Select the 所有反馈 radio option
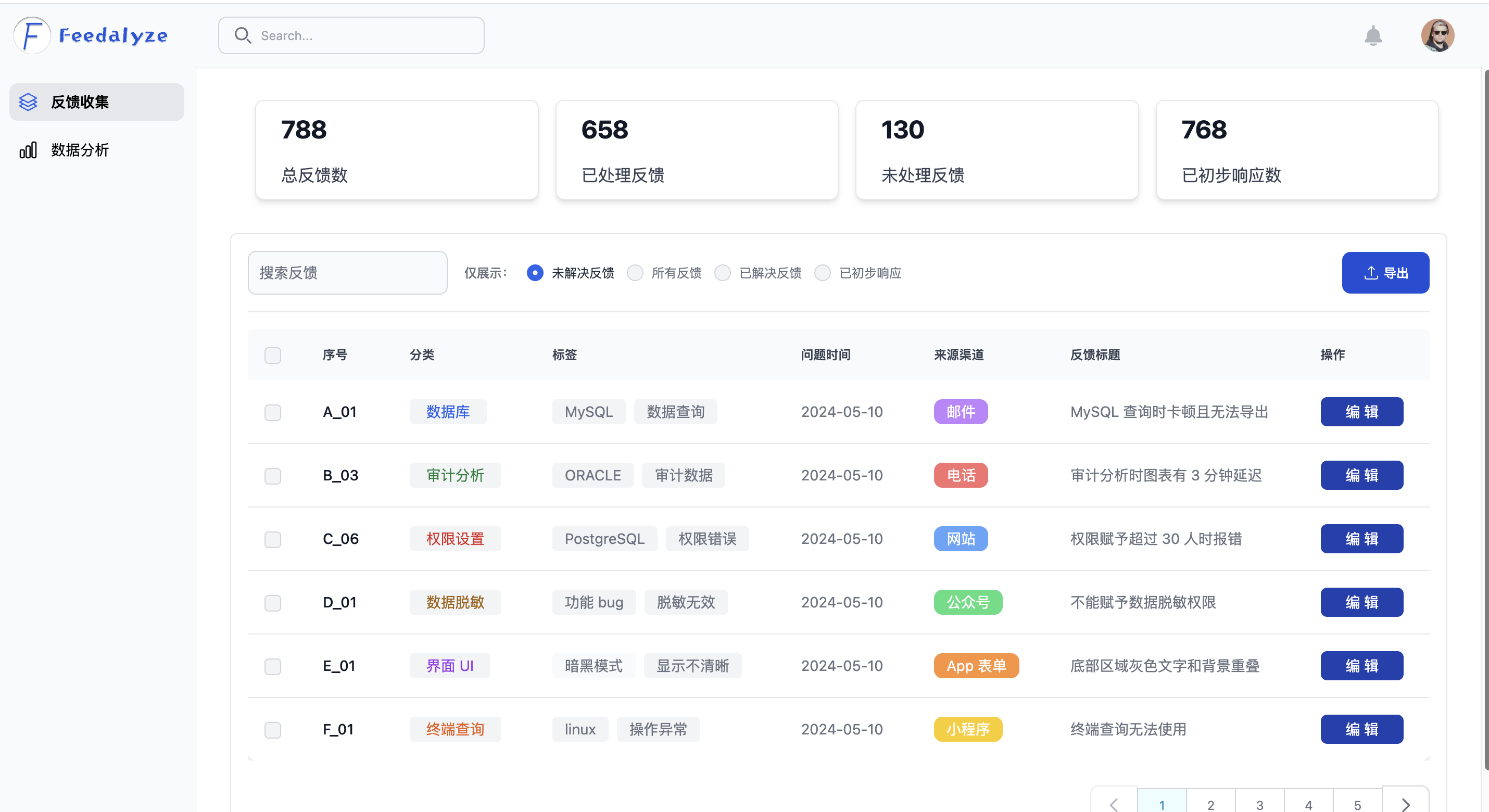This screenshot has height=812, width=1489. (635, 273)
